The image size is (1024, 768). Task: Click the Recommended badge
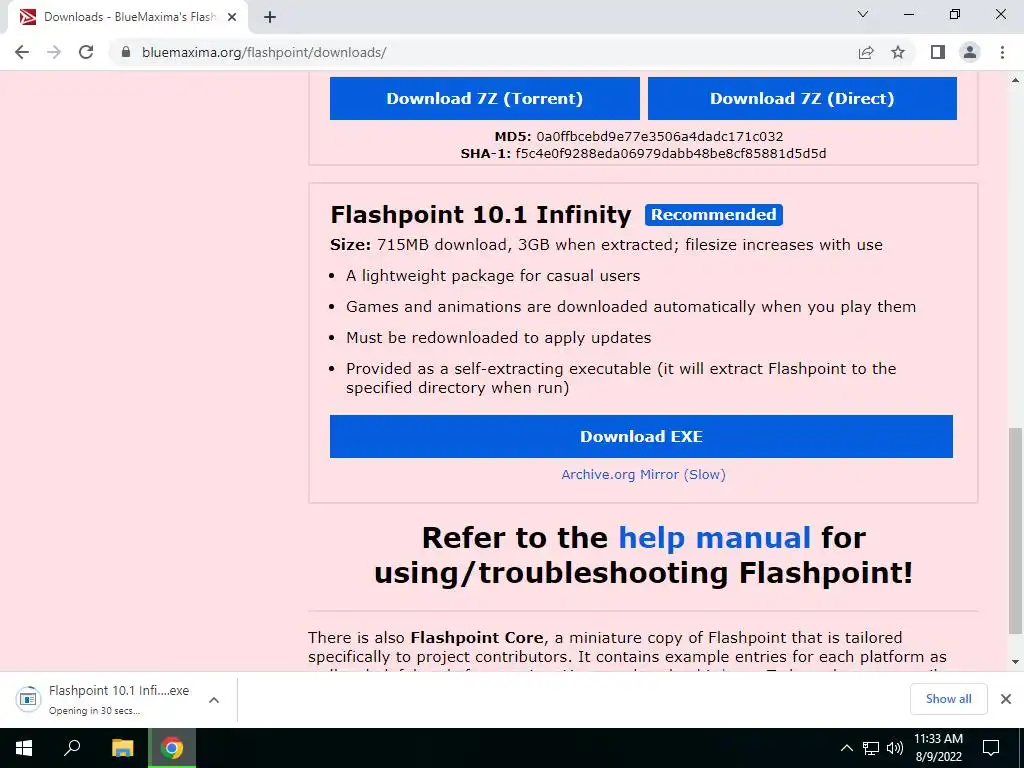[x=714, y=215]
